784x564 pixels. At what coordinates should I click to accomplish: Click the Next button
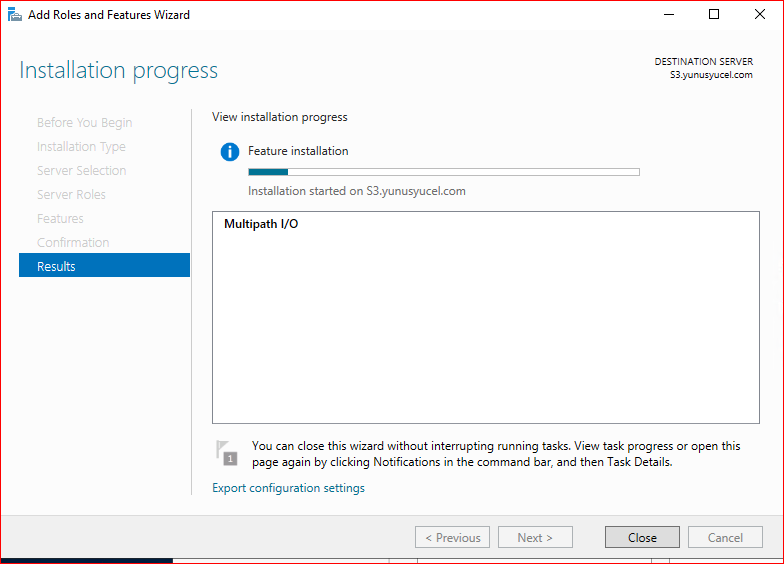(x=535, y=537)
